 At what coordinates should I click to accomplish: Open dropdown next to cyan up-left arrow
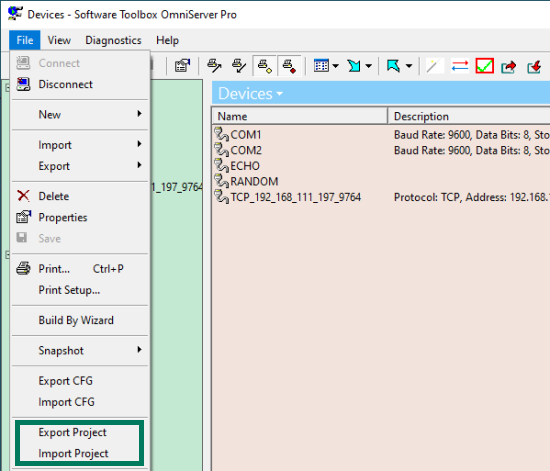(409, 66)
